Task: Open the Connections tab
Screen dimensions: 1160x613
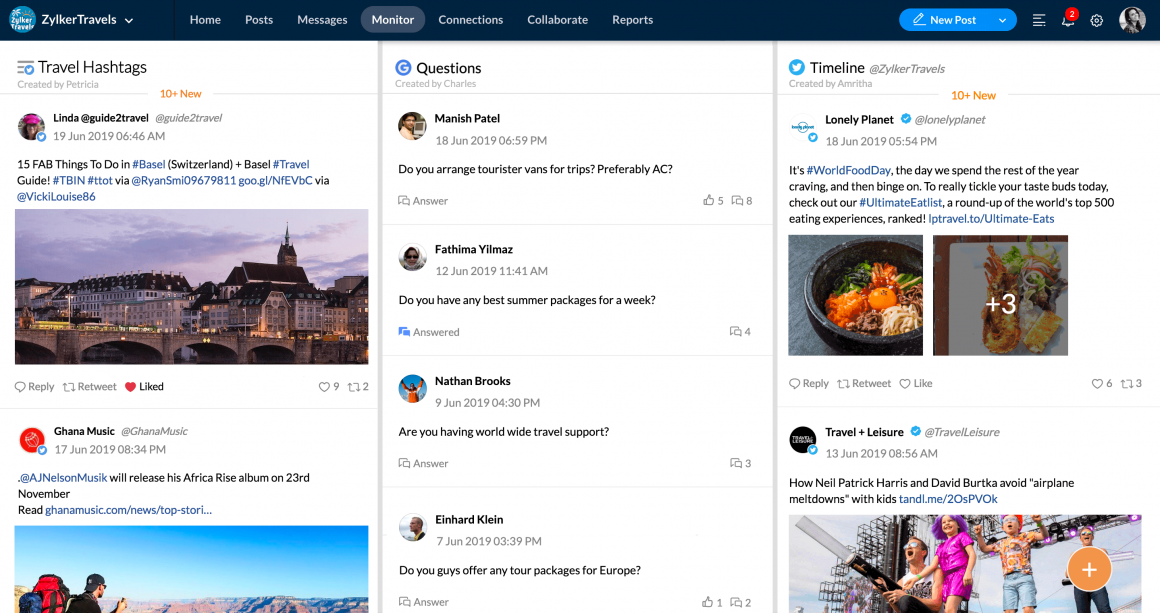Action: coord(470,20)
